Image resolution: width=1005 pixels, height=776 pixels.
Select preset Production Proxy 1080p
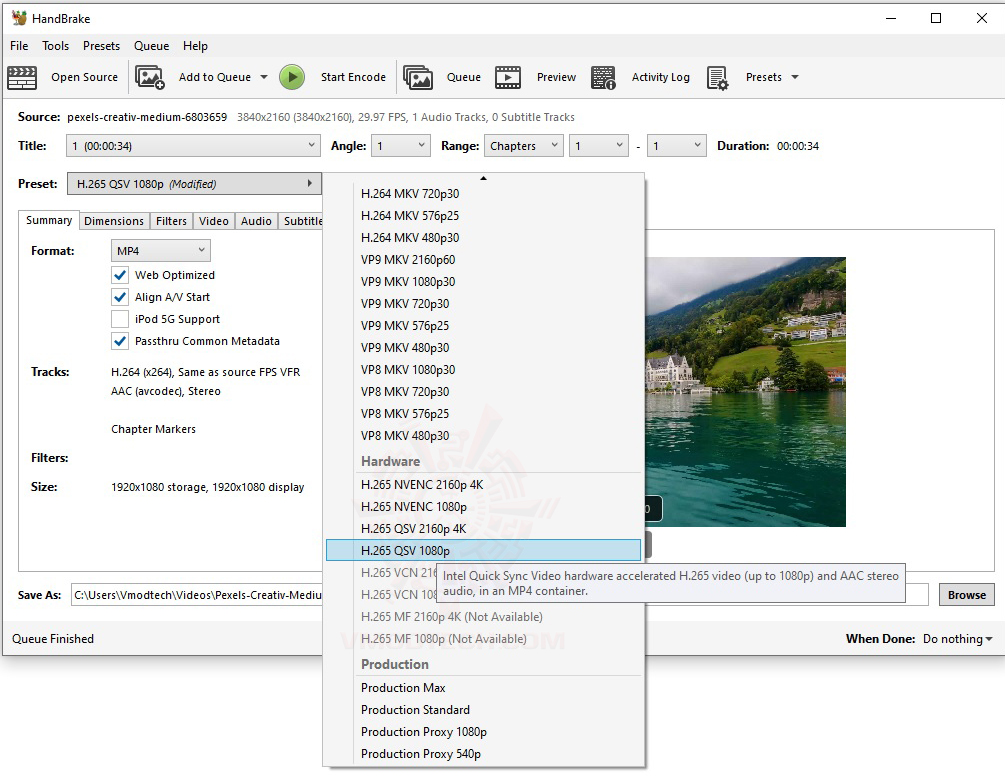pos(483,732)
